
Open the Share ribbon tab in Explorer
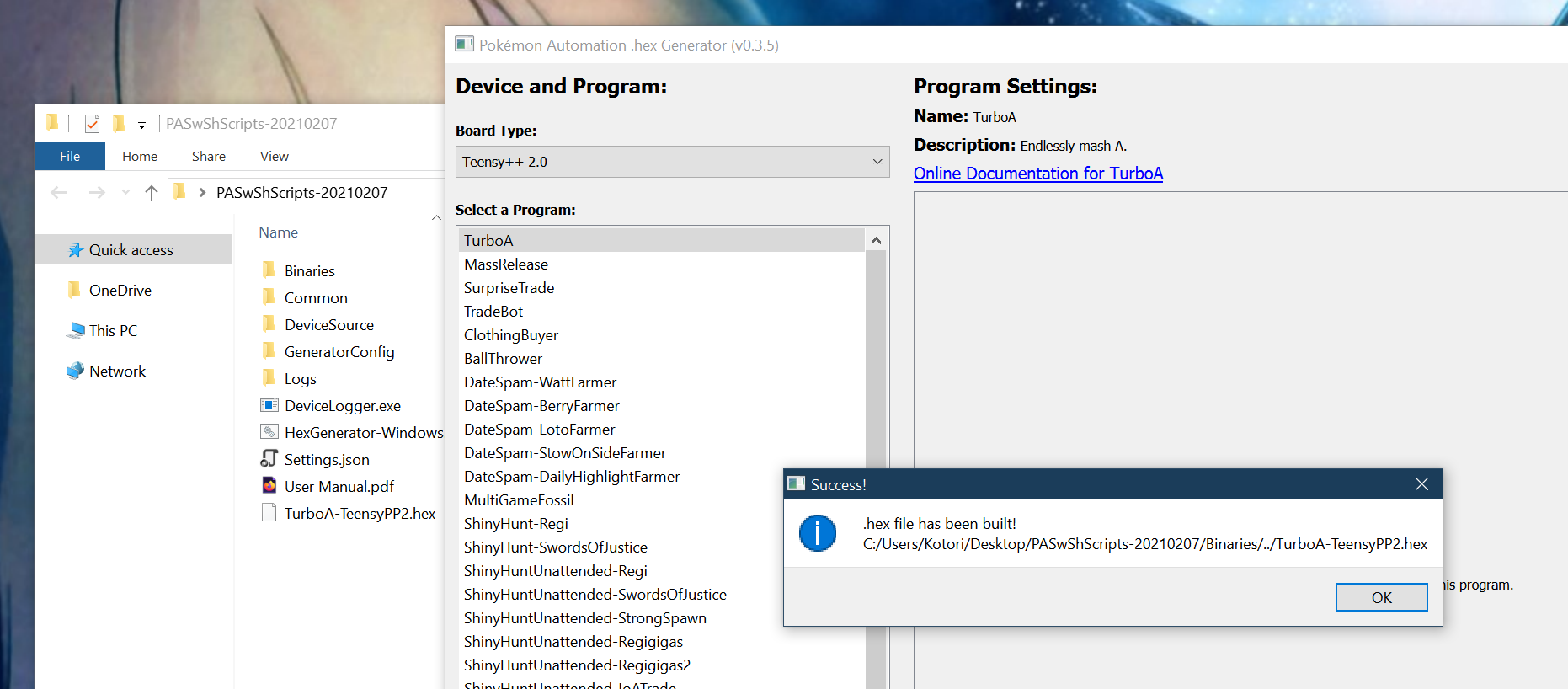coord(209,156)
